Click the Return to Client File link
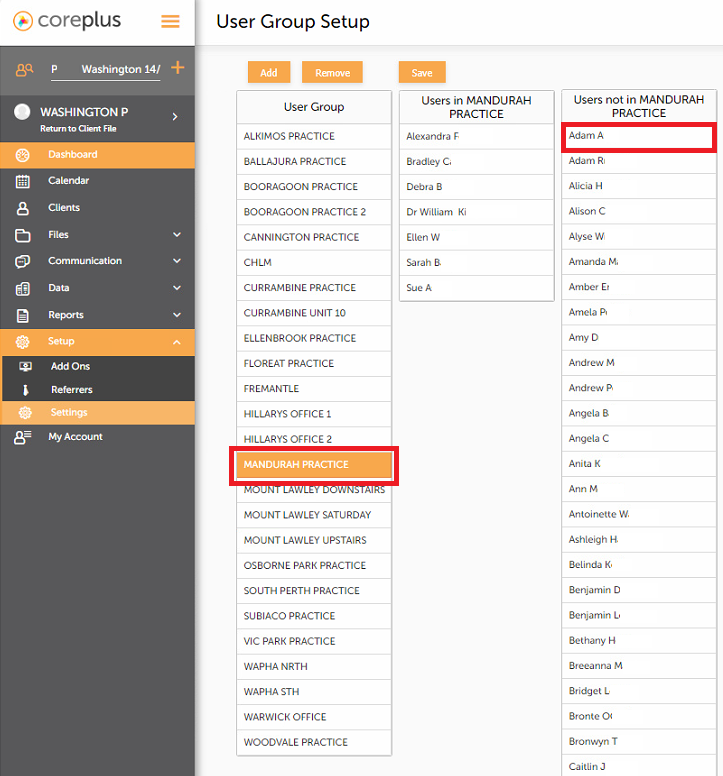The width and height of the screenshot is (723, 776). [78, 129]
